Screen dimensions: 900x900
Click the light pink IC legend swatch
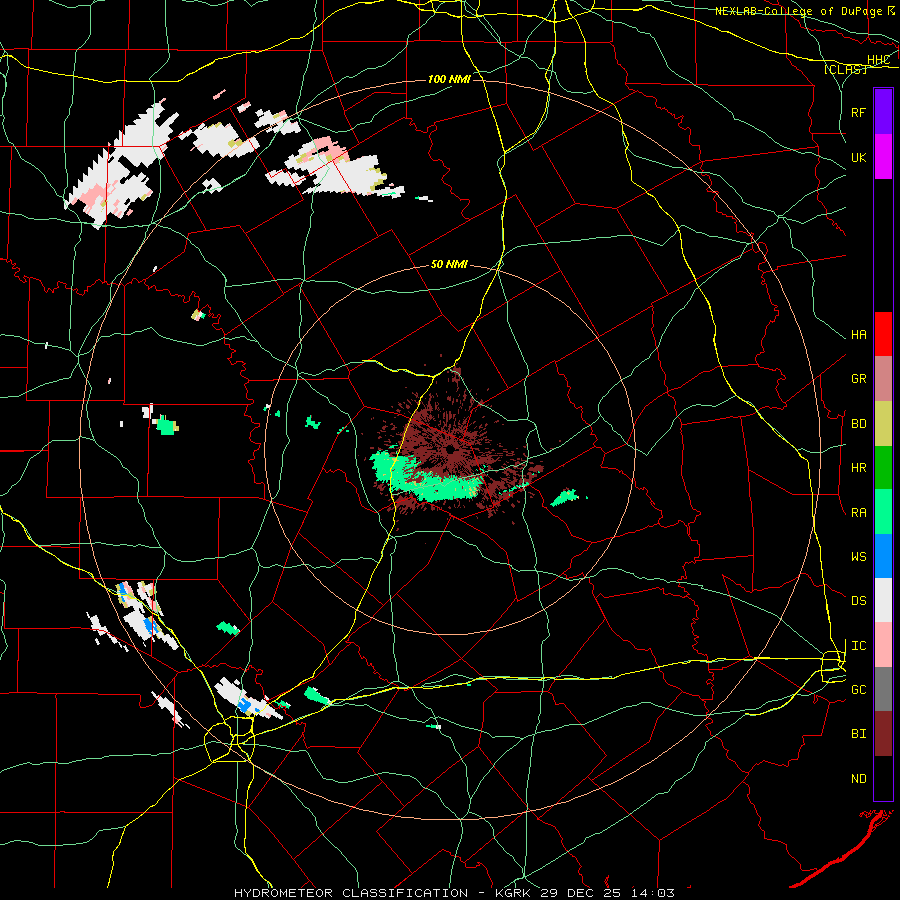[x=883, y=645]
